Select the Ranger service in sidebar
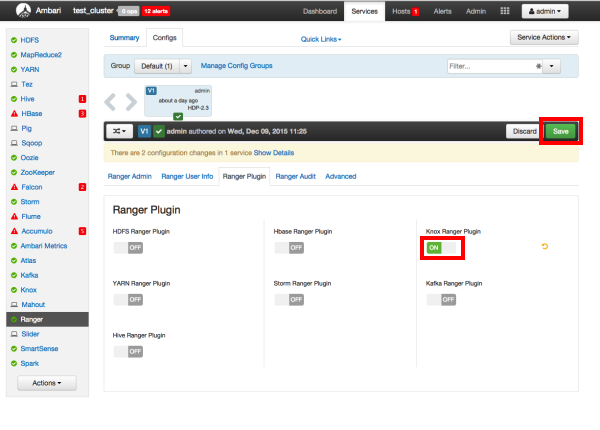600x430 pixels. coord(47,319)
